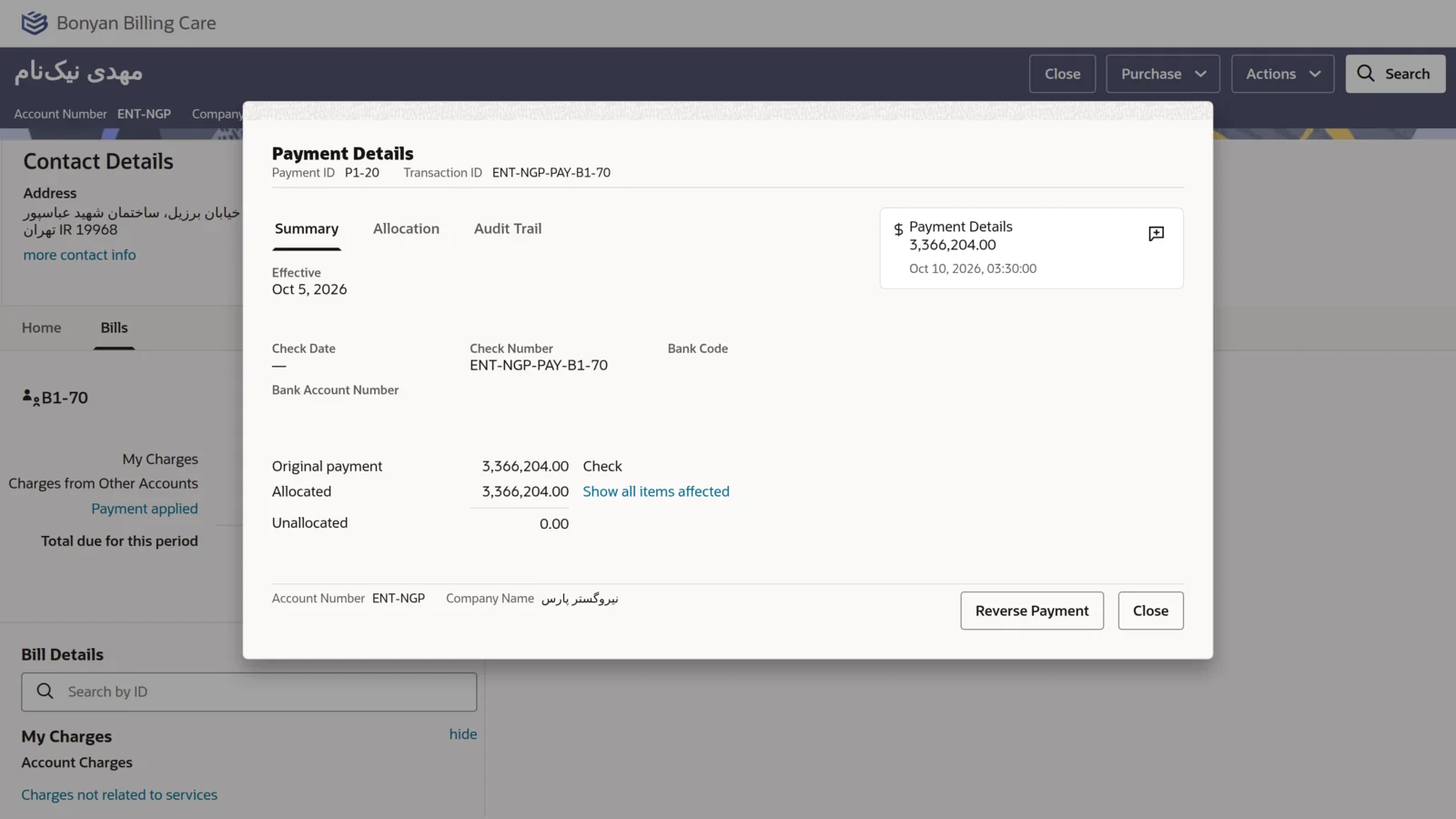Click the Effective date Oct 5, 2026
1456x819 pixels.
click(309, 289)
